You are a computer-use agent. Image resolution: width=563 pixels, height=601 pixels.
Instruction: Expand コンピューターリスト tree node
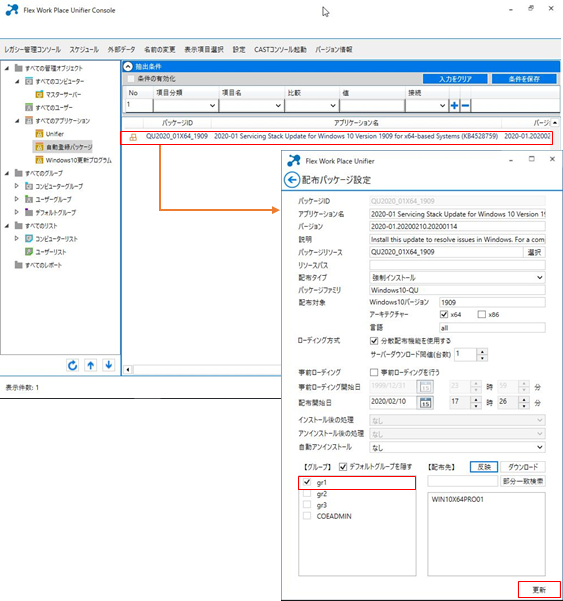click(x=16, y=238)
